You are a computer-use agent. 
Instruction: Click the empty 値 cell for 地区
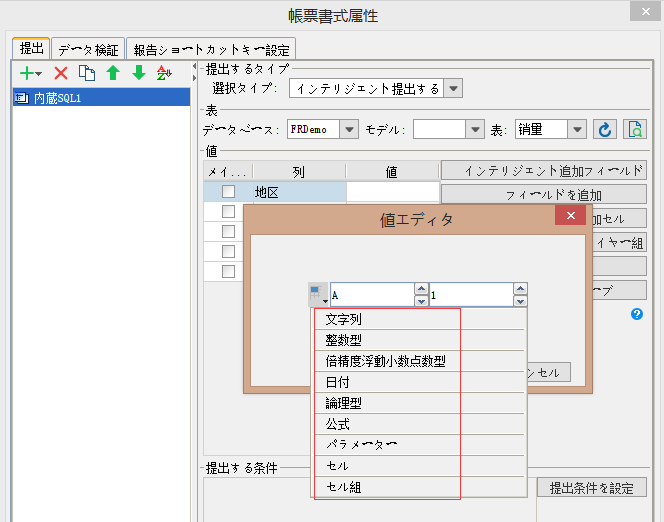[x=393, y=192]
